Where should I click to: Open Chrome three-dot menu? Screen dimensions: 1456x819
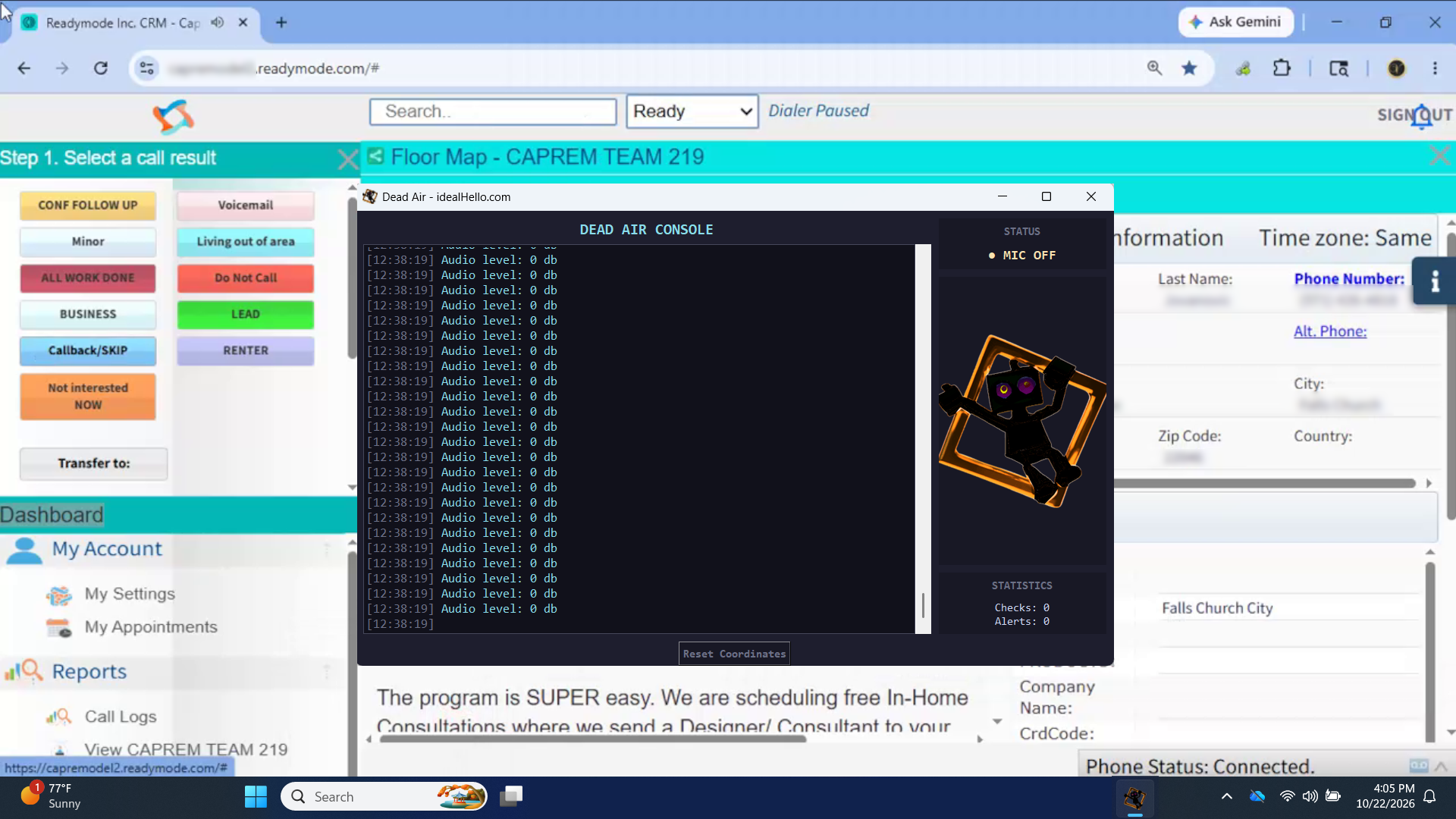tap(1435, 68)
